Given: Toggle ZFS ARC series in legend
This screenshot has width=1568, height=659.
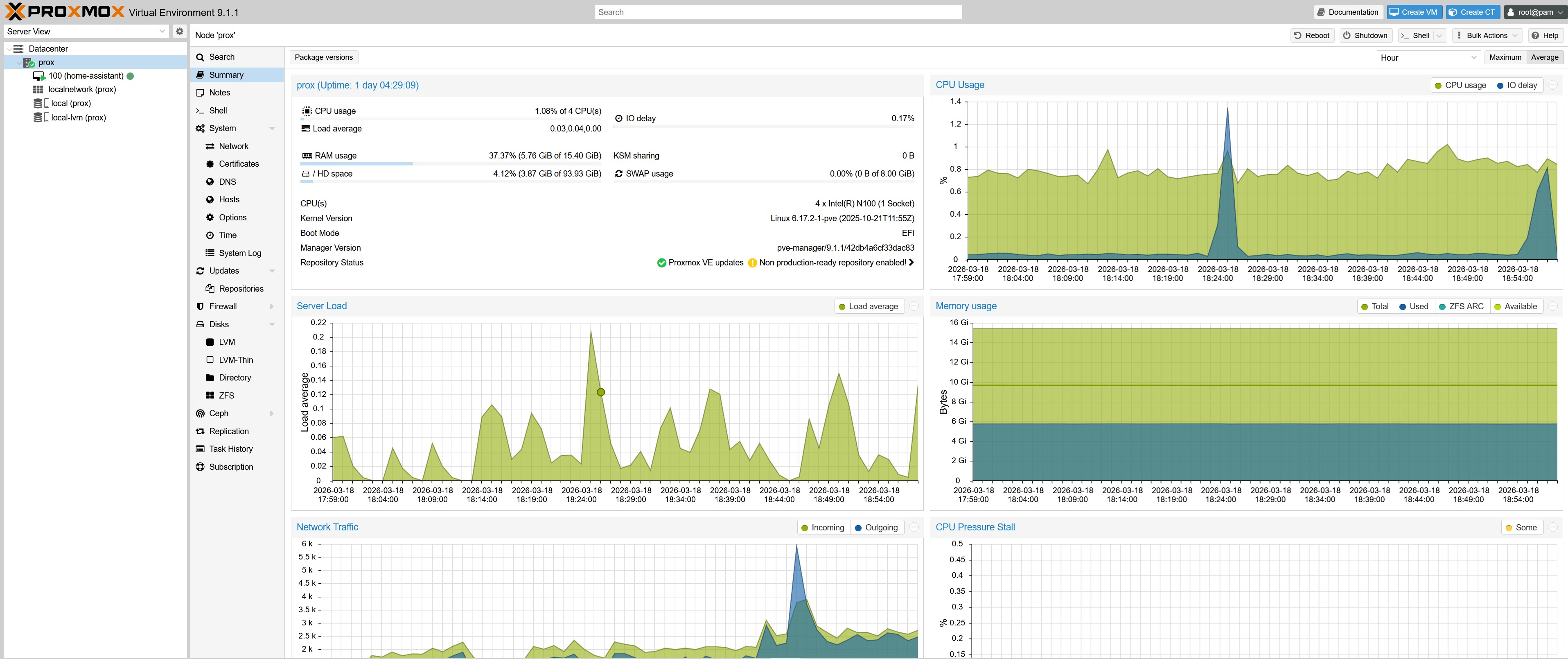Looking at the screenshot, I should point(1462,306).
